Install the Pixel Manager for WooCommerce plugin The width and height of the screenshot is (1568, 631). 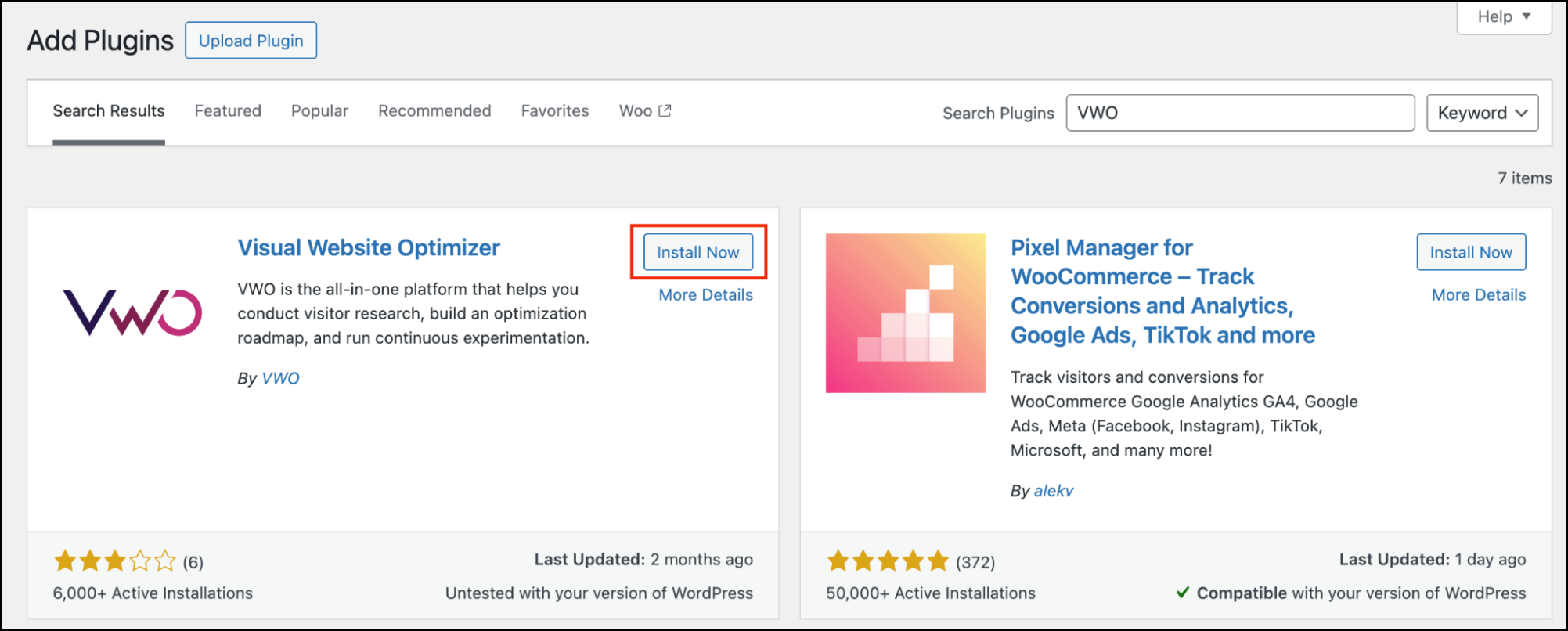click(1471, 252)
